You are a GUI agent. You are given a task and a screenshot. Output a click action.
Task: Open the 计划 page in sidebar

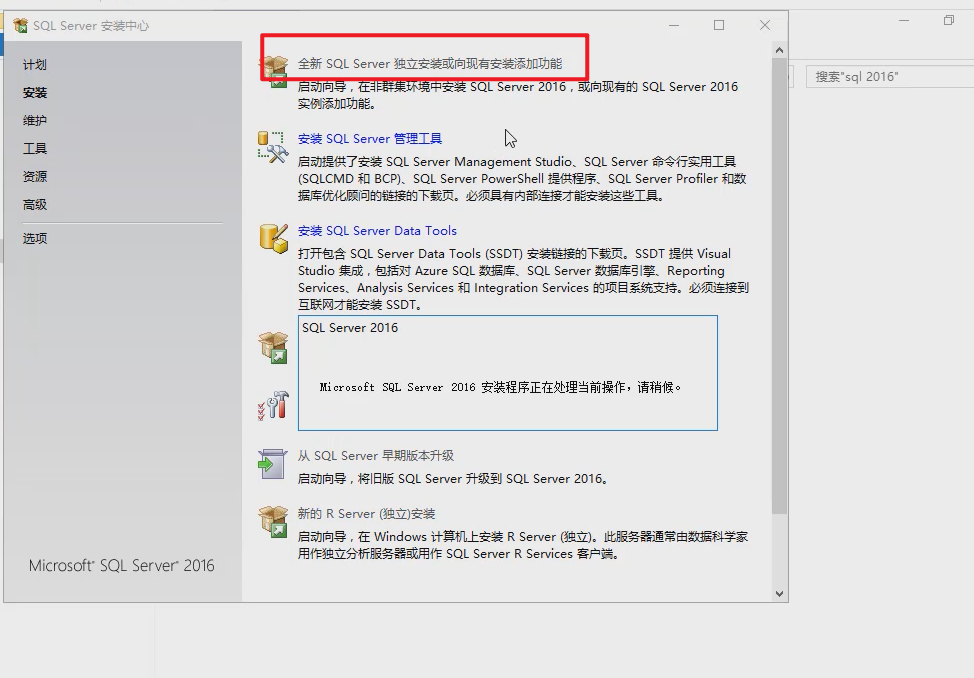pos(35,65)
